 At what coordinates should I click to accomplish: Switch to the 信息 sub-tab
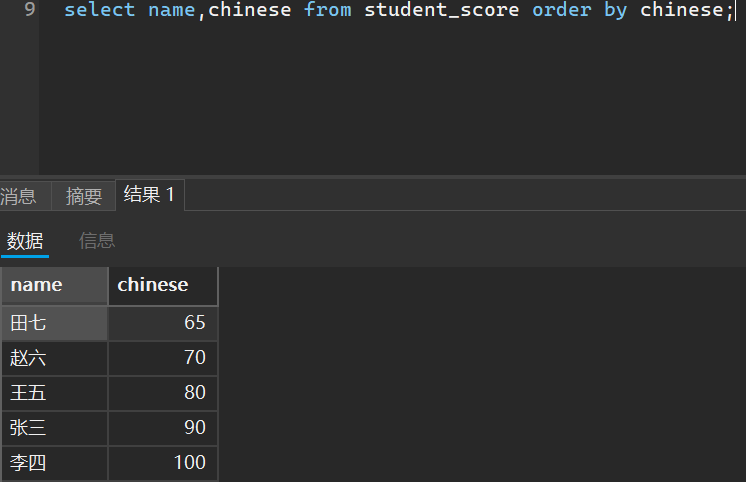pyautogui.click(x=97, y=241)
